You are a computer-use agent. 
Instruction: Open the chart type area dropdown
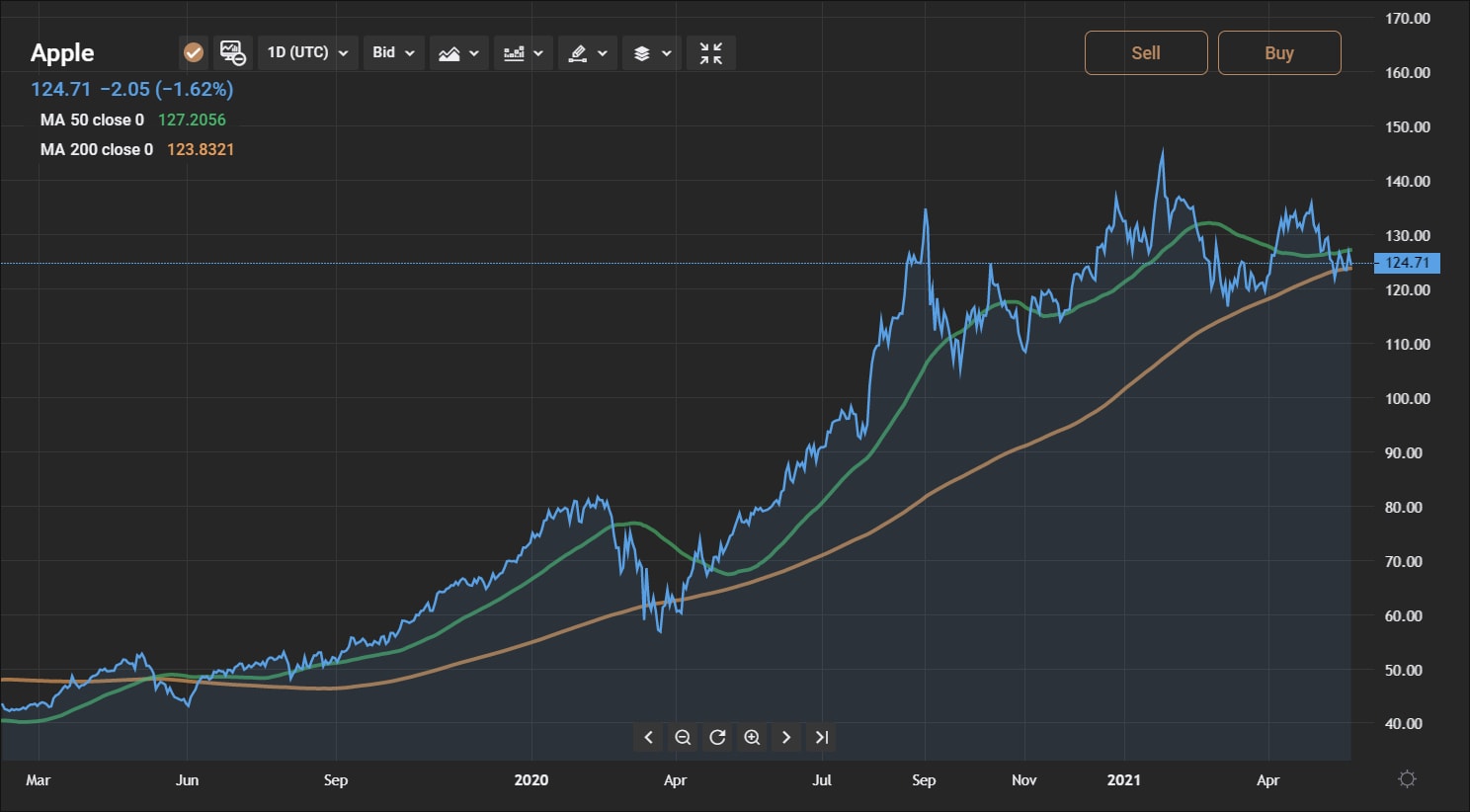459,53
